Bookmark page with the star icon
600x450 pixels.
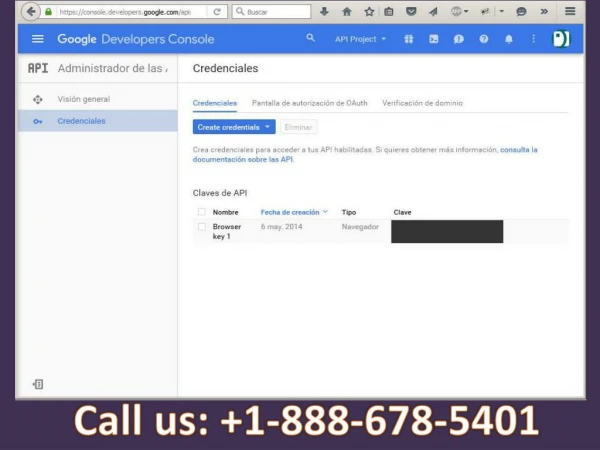coord(369,11)
